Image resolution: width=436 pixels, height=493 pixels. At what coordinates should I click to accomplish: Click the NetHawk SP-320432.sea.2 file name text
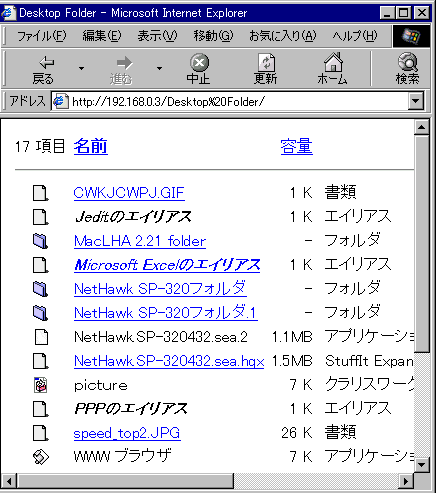tap(161, 337)
